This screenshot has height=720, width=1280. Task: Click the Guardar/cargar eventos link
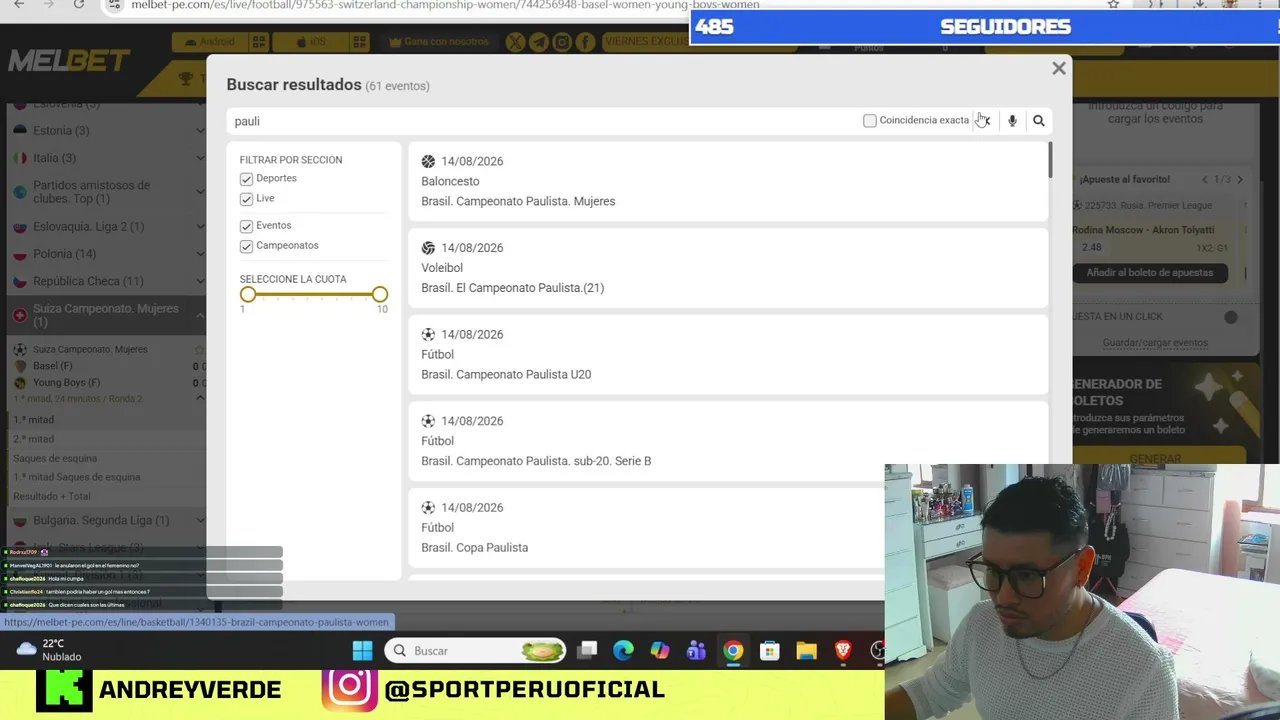[1155, 342]
